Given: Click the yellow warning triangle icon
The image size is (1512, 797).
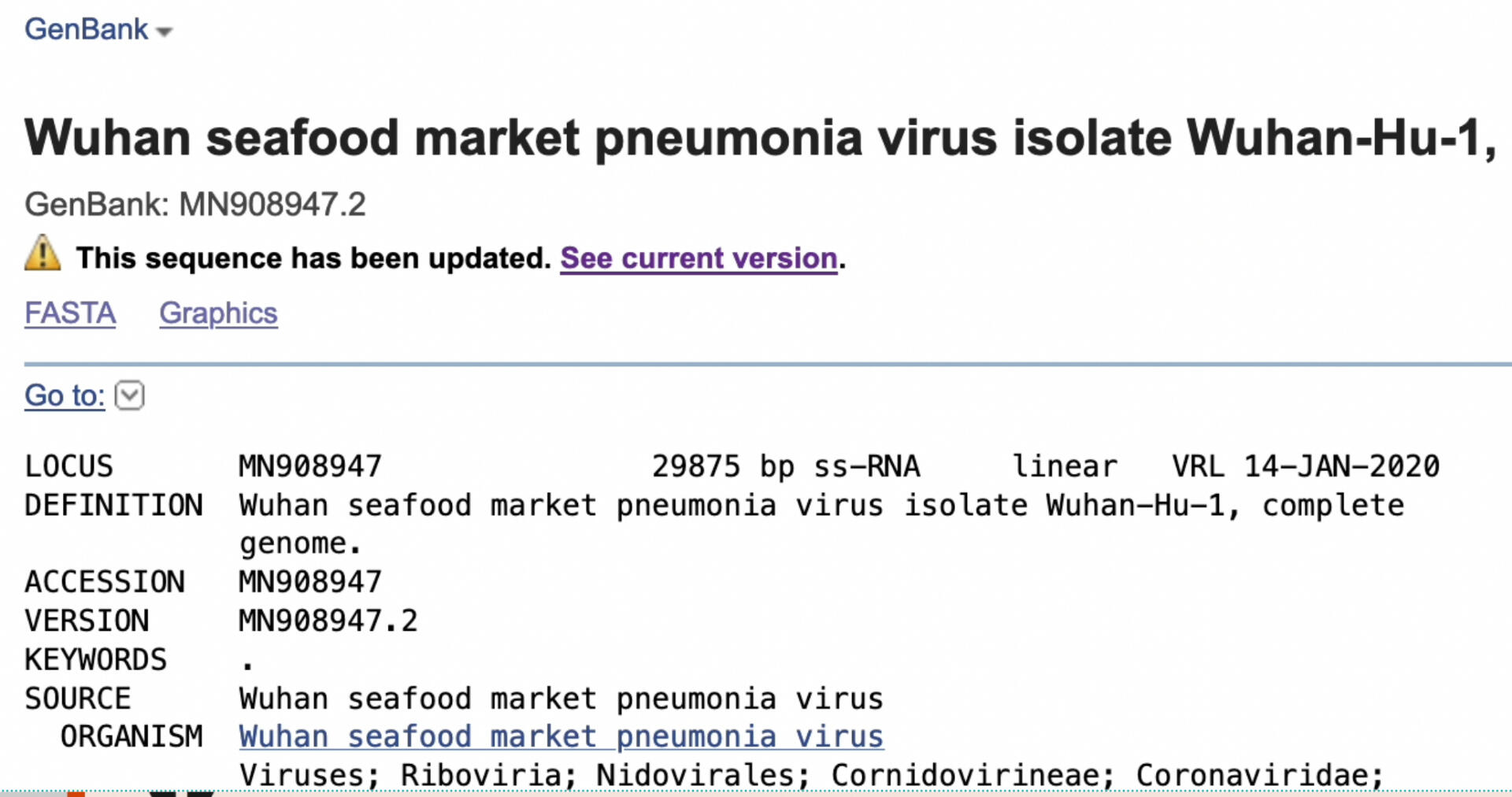Looking at the screenshot, I should [43, 254].
